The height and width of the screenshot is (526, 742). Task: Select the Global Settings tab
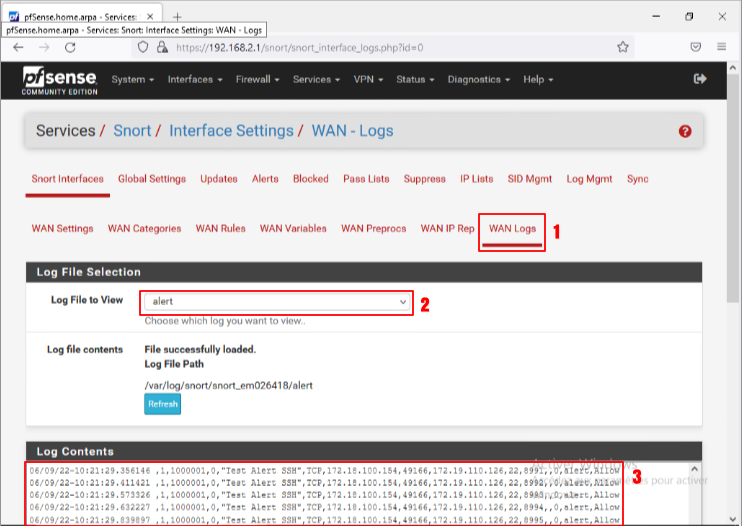152,179
